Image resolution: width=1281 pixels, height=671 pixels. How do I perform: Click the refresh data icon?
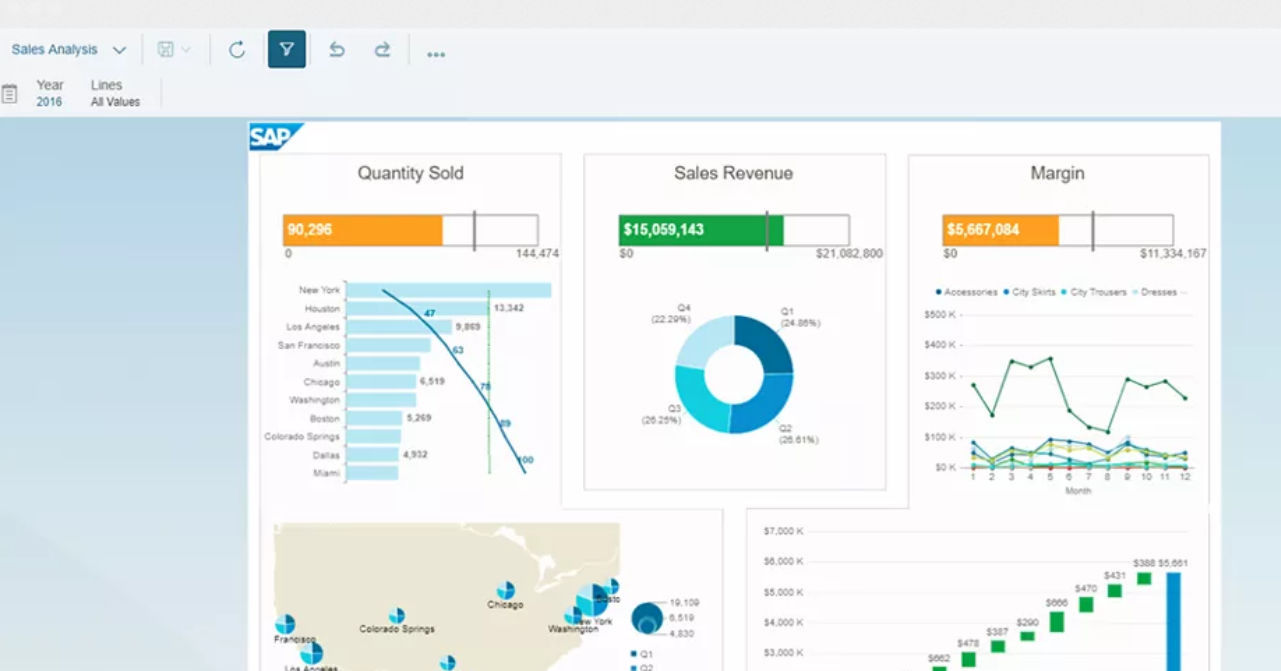tap(237, 49)
